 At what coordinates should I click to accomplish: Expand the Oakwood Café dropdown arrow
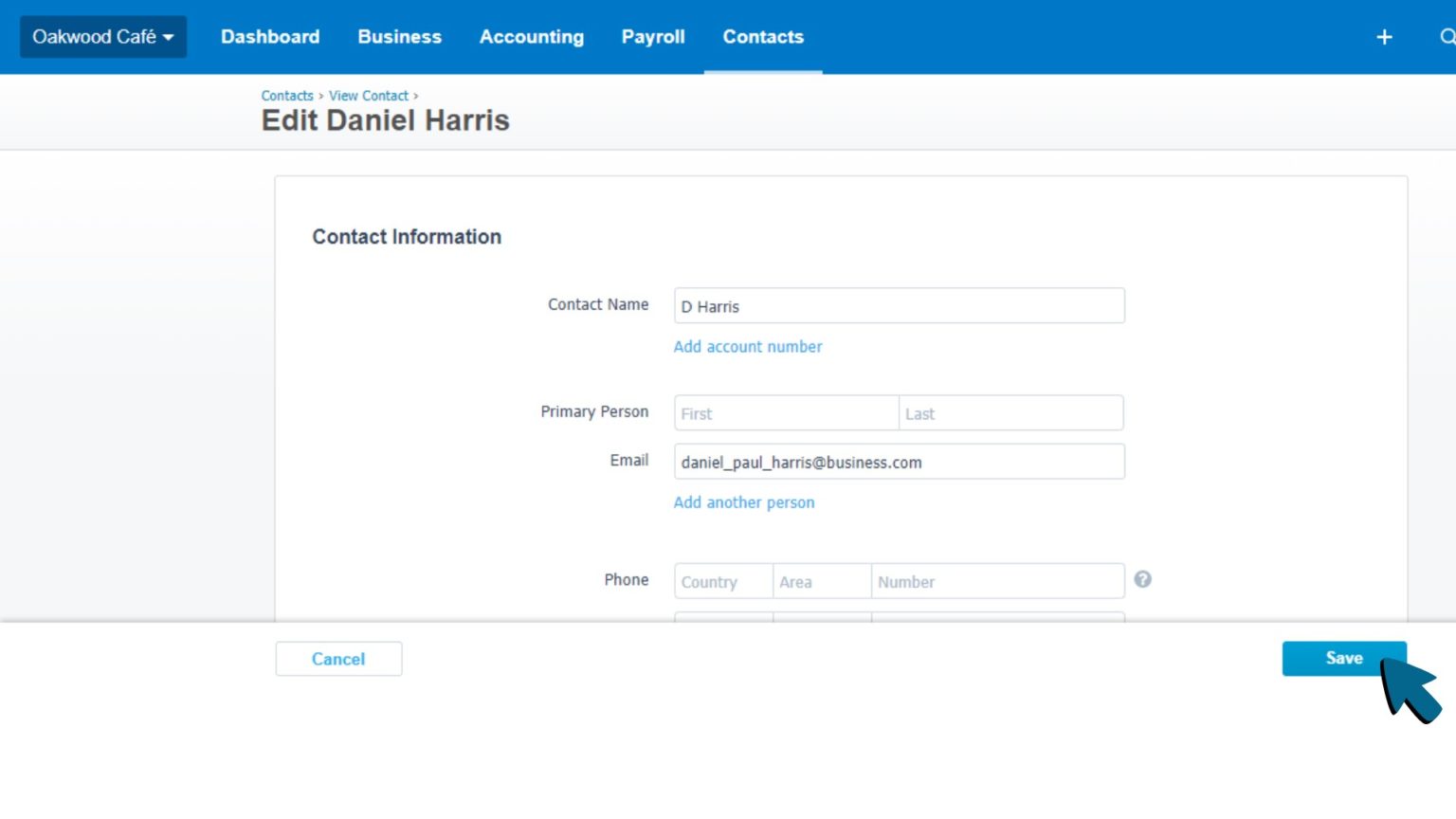click(x=166, y=38)
